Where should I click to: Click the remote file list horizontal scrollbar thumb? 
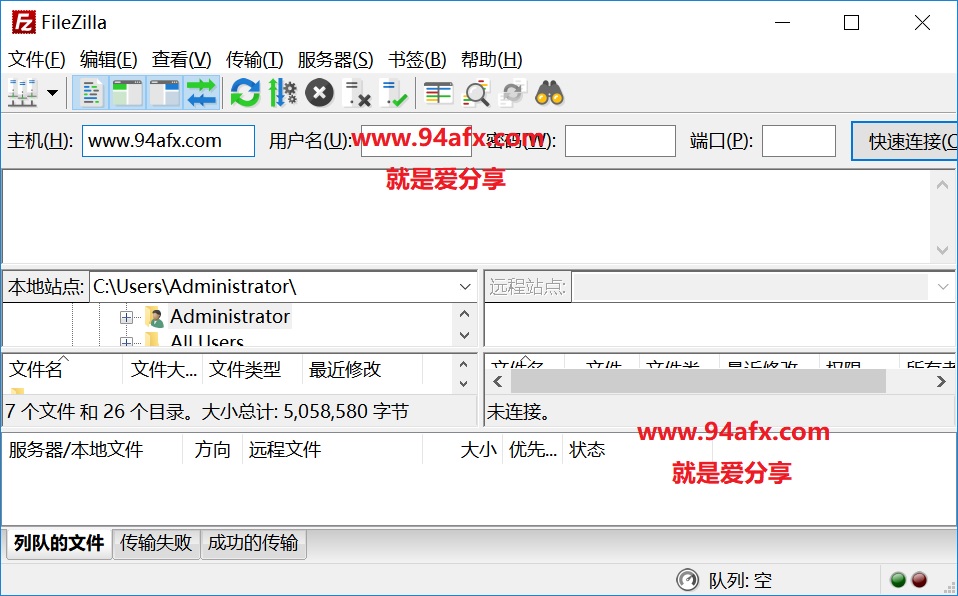pos(698,381)
